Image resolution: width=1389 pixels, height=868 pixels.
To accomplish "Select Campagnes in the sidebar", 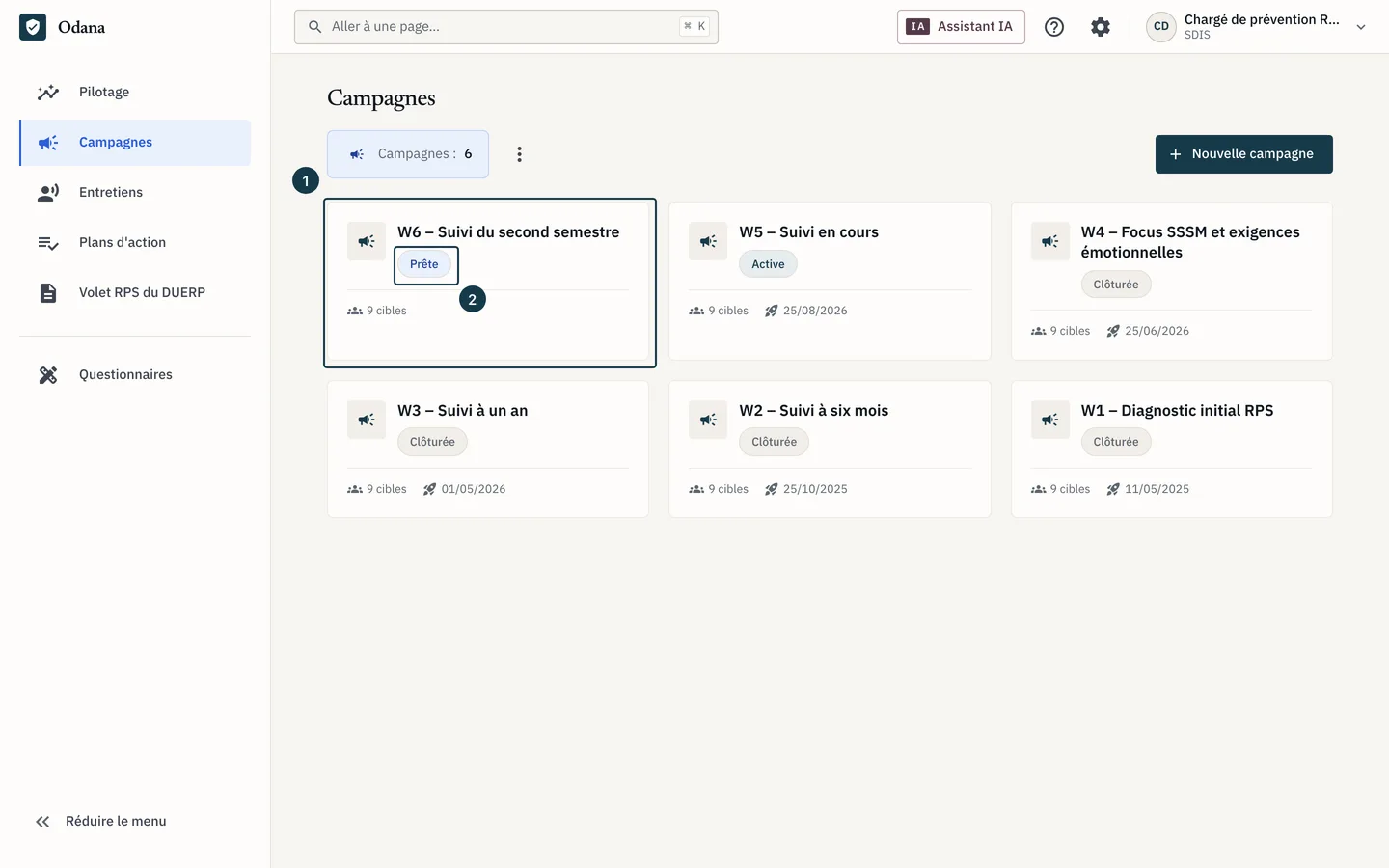I will point(135,143).
